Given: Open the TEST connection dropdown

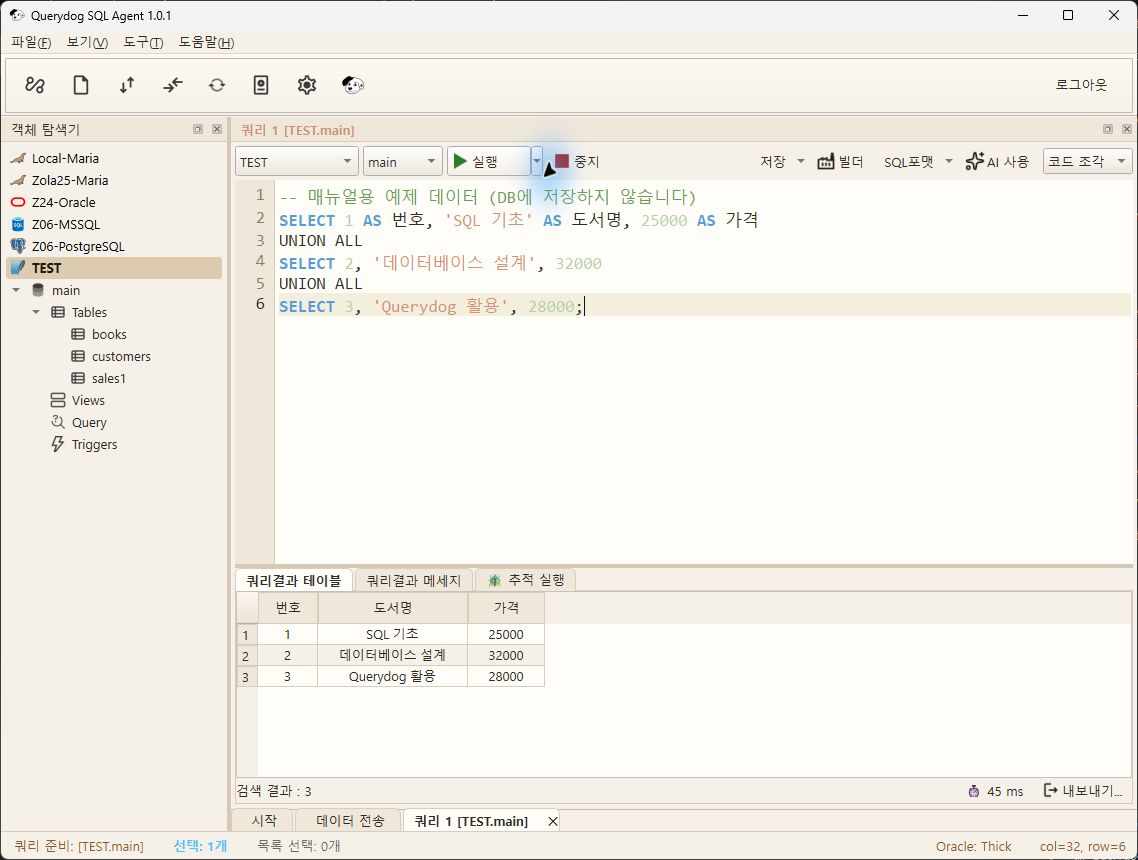Looking at the screenshot, I should pyautogui.click(x=296, y=162).
